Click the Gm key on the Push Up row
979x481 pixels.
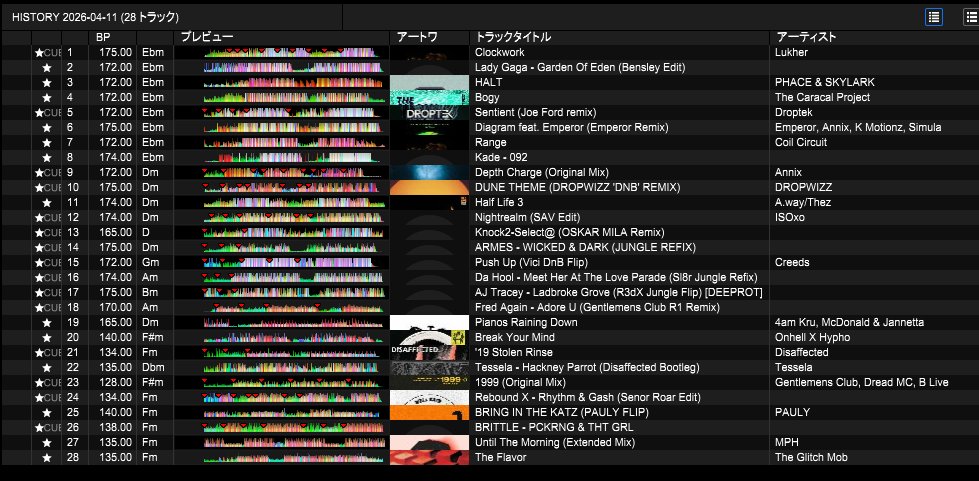pyautogui.click(x=150, y=262)
